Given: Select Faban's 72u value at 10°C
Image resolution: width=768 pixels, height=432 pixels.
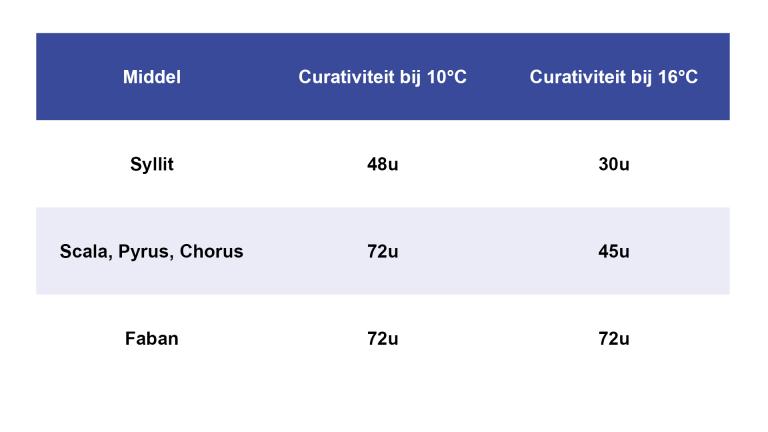Looking at the screenshot, I should [382, 338].
